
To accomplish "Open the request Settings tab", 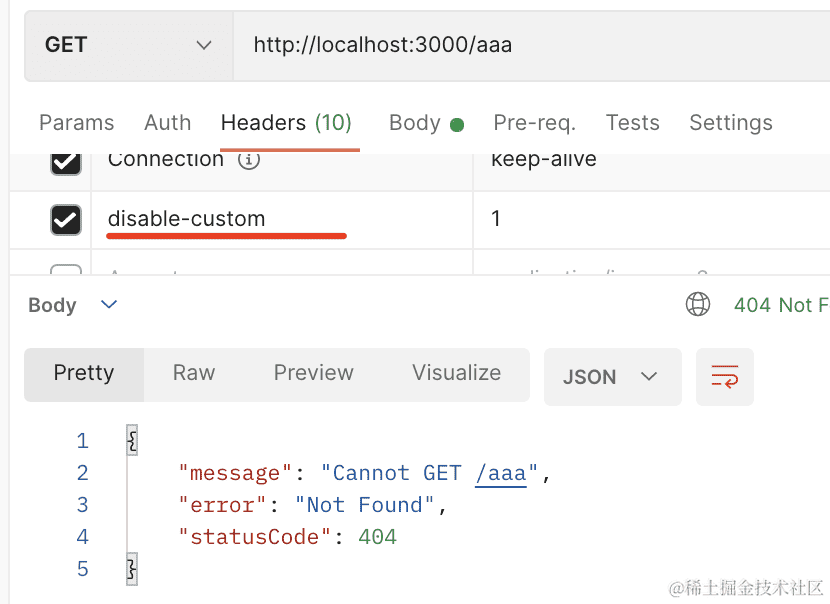I will coord(730,123).
